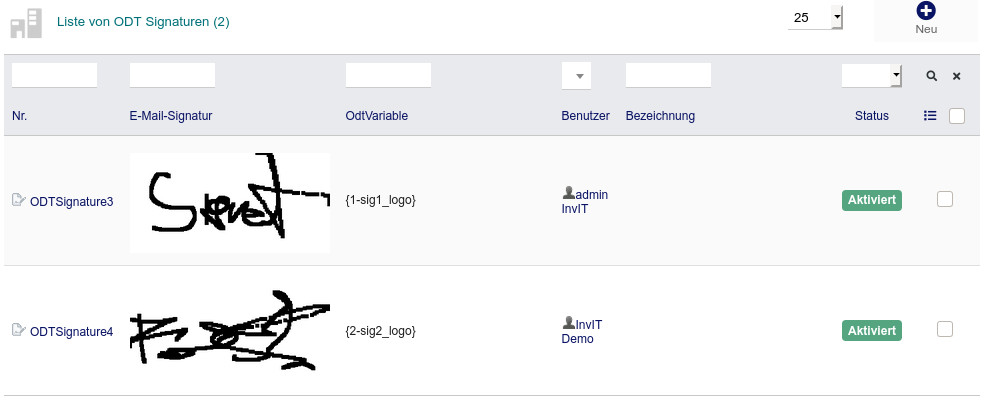Check the ODTSignature3 row checkbox
987x406 pixels.
click(x=945, y=200)
